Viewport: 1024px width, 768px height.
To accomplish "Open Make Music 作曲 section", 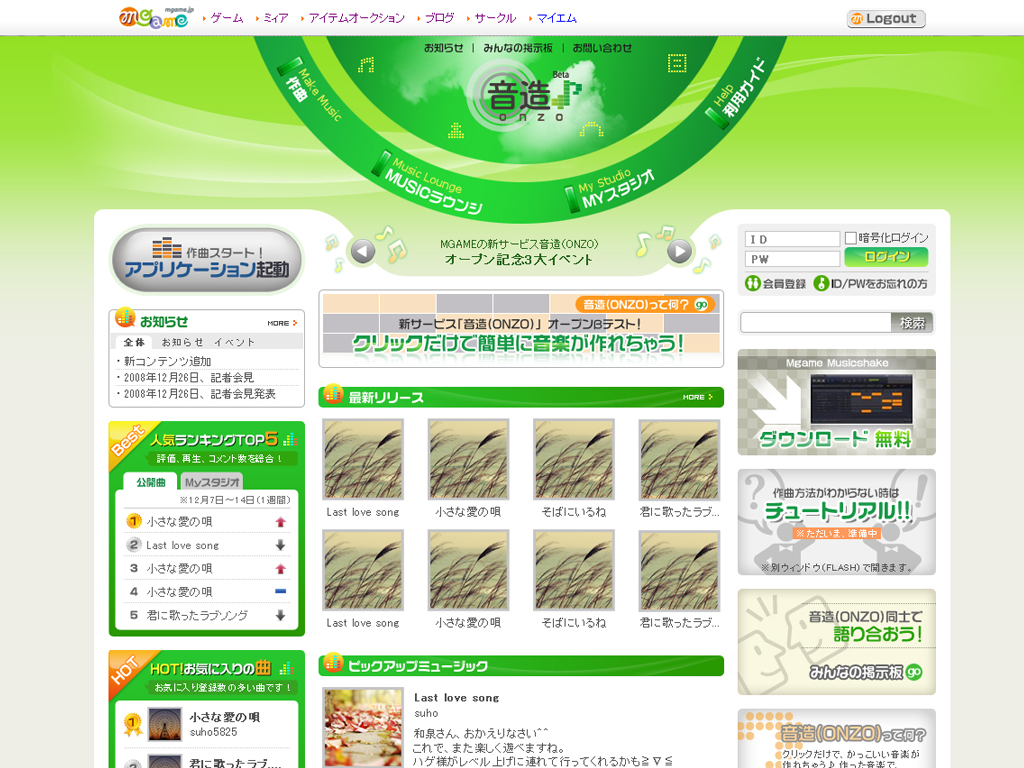I will coord(309,89).
